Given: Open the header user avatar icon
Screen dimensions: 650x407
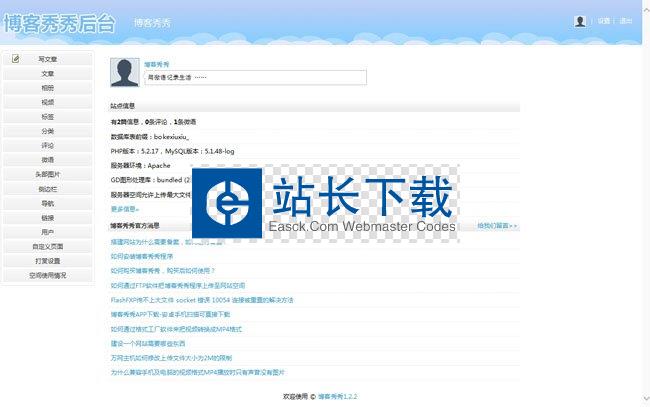Looking at the screenshot, I should (580, 21).
